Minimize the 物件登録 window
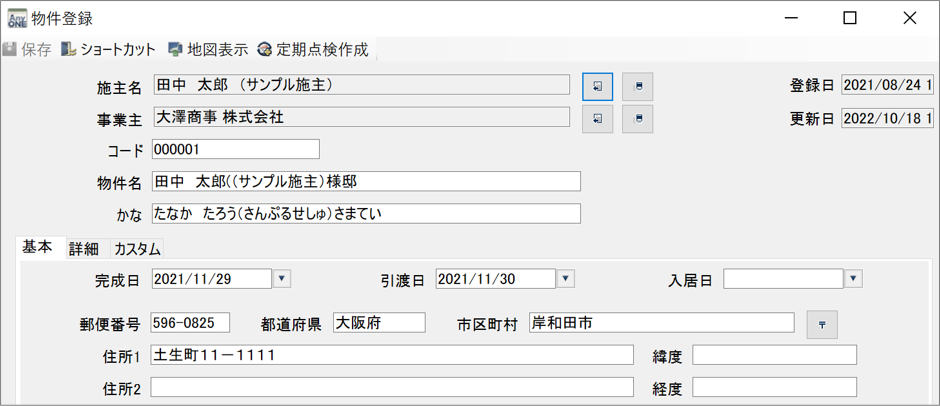 tap(793, 18)
